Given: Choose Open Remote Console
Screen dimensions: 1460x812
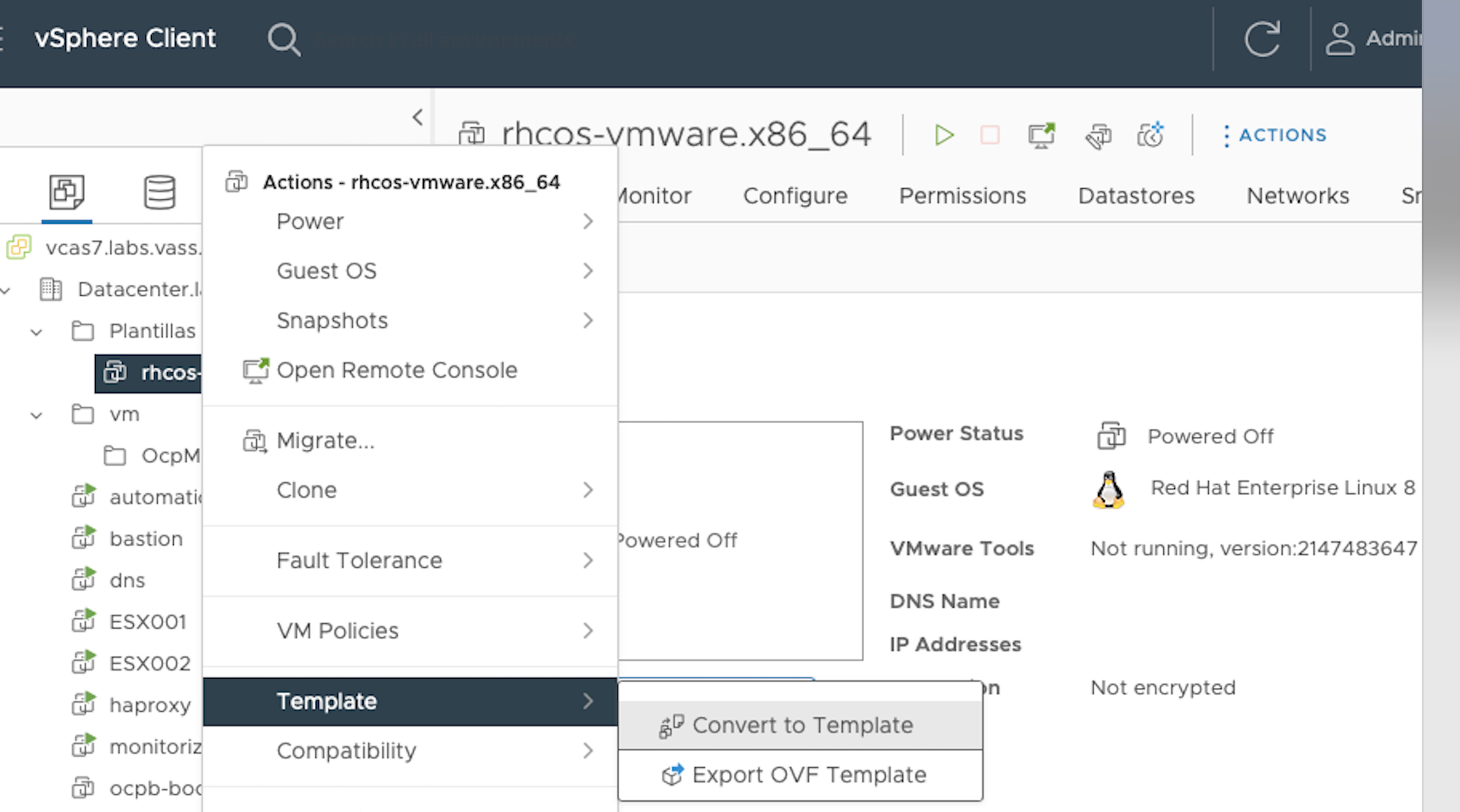Looking at the screenshot, I should tap(410, 370).
